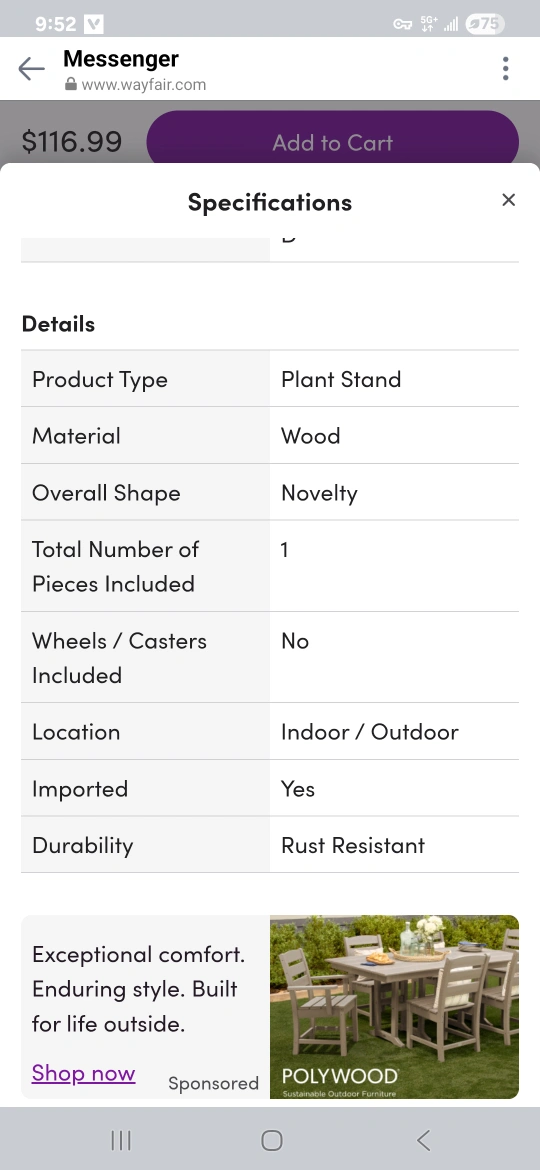The image size is (540, 1170).
Task: Tap the Android recent apps button
Action: (121, 1139)
